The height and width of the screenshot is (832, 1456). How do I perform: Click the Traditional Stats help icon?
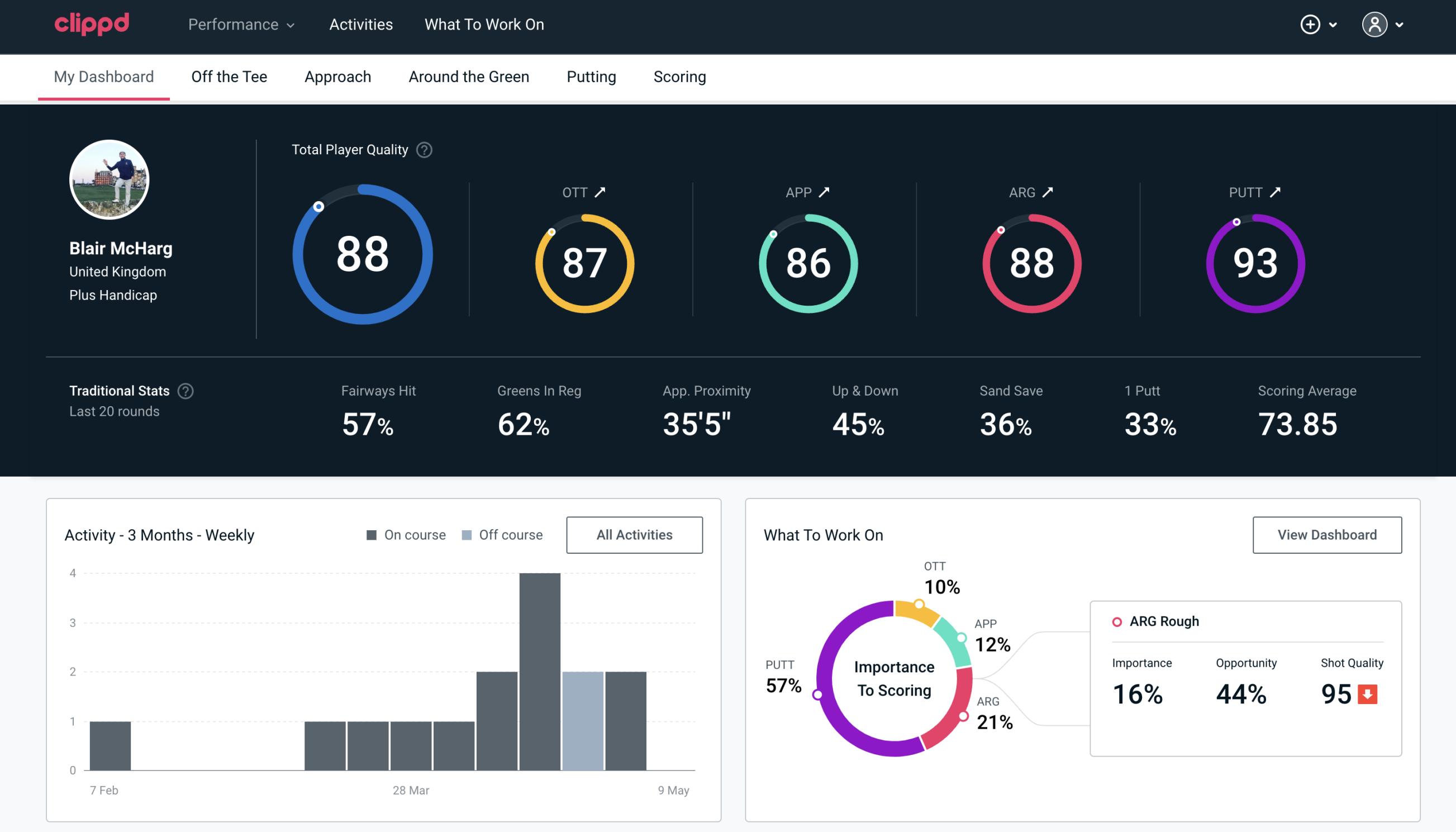185,391
